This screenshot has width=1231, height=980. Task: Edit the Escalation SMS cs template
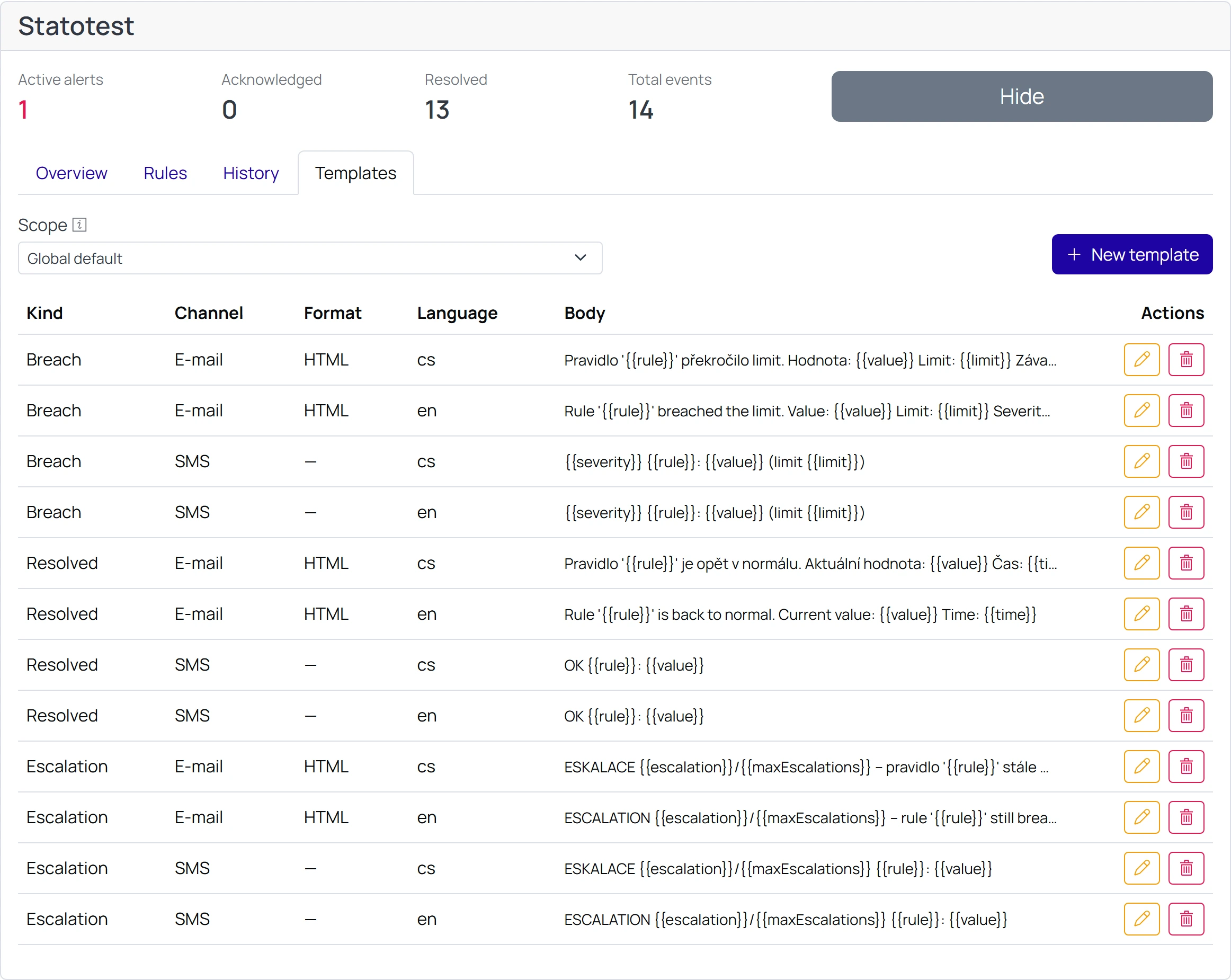(x=1141, y=868)
